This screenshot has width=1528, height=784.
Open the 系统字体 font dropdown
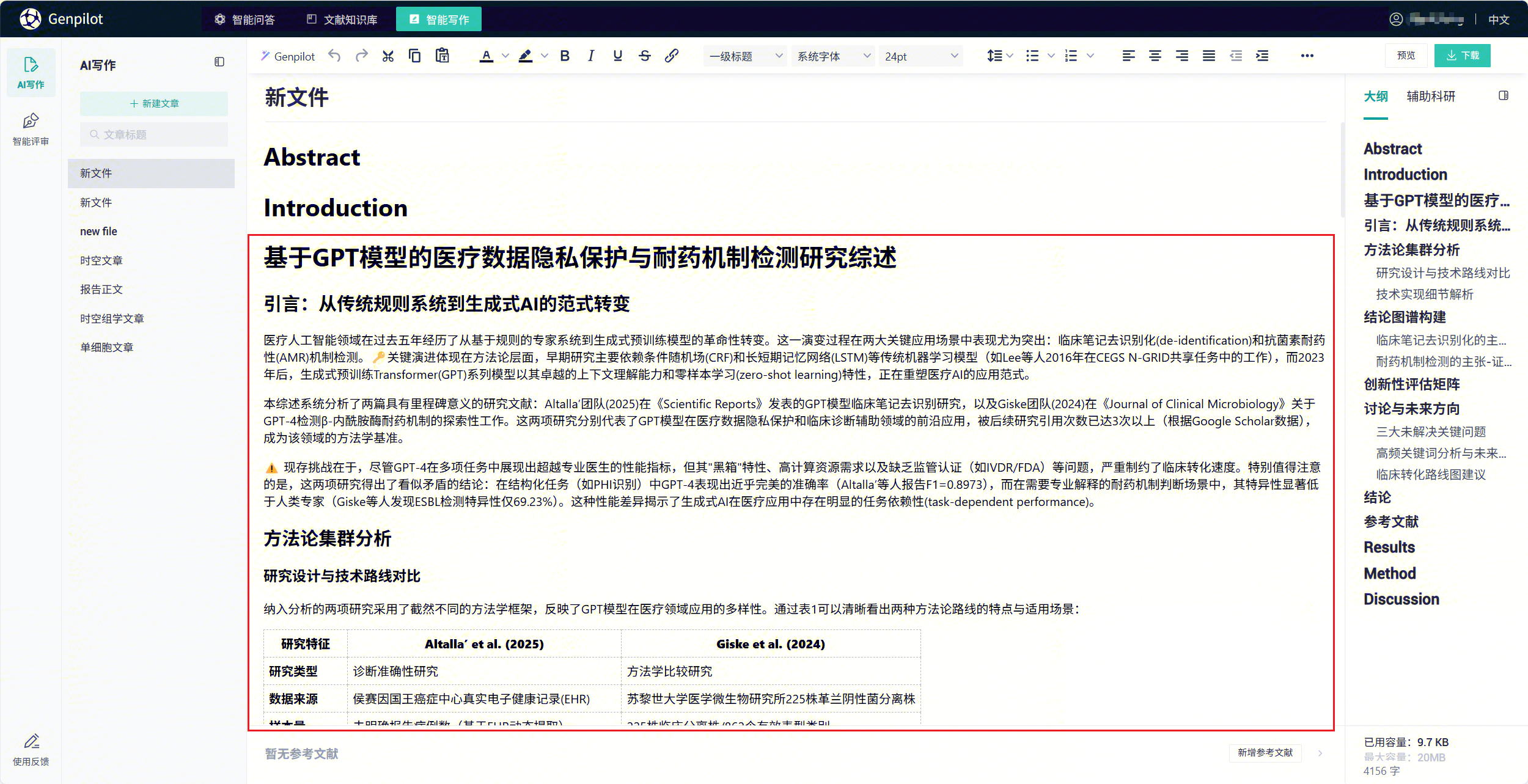(832, 56)
